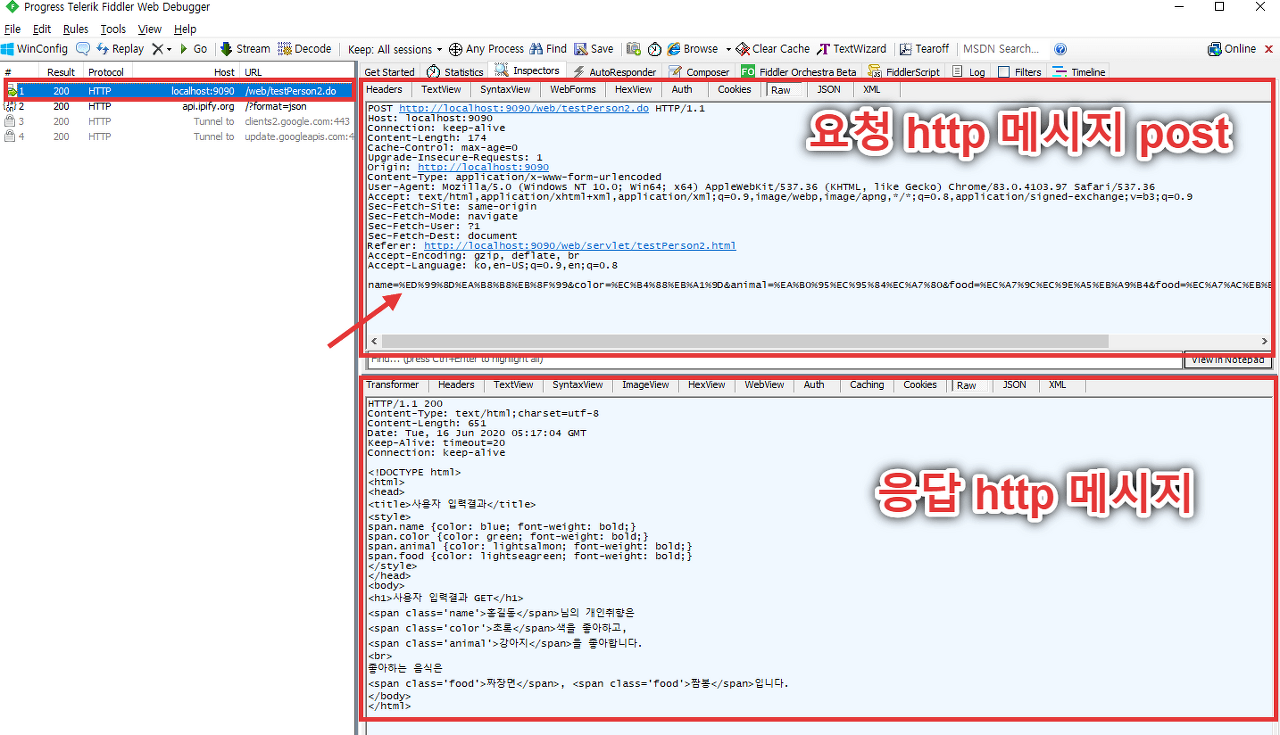Click into the MSDN Search field
Viewport: 1280px width, 735px height.
coord(1003,49)
